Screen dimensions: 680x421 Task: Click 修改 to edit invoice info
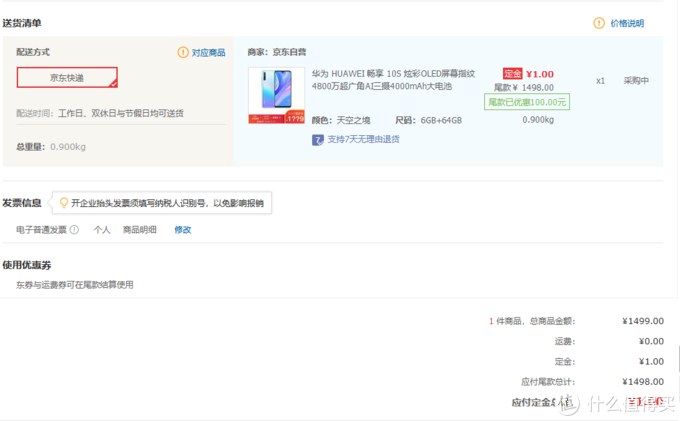[183, 230]
